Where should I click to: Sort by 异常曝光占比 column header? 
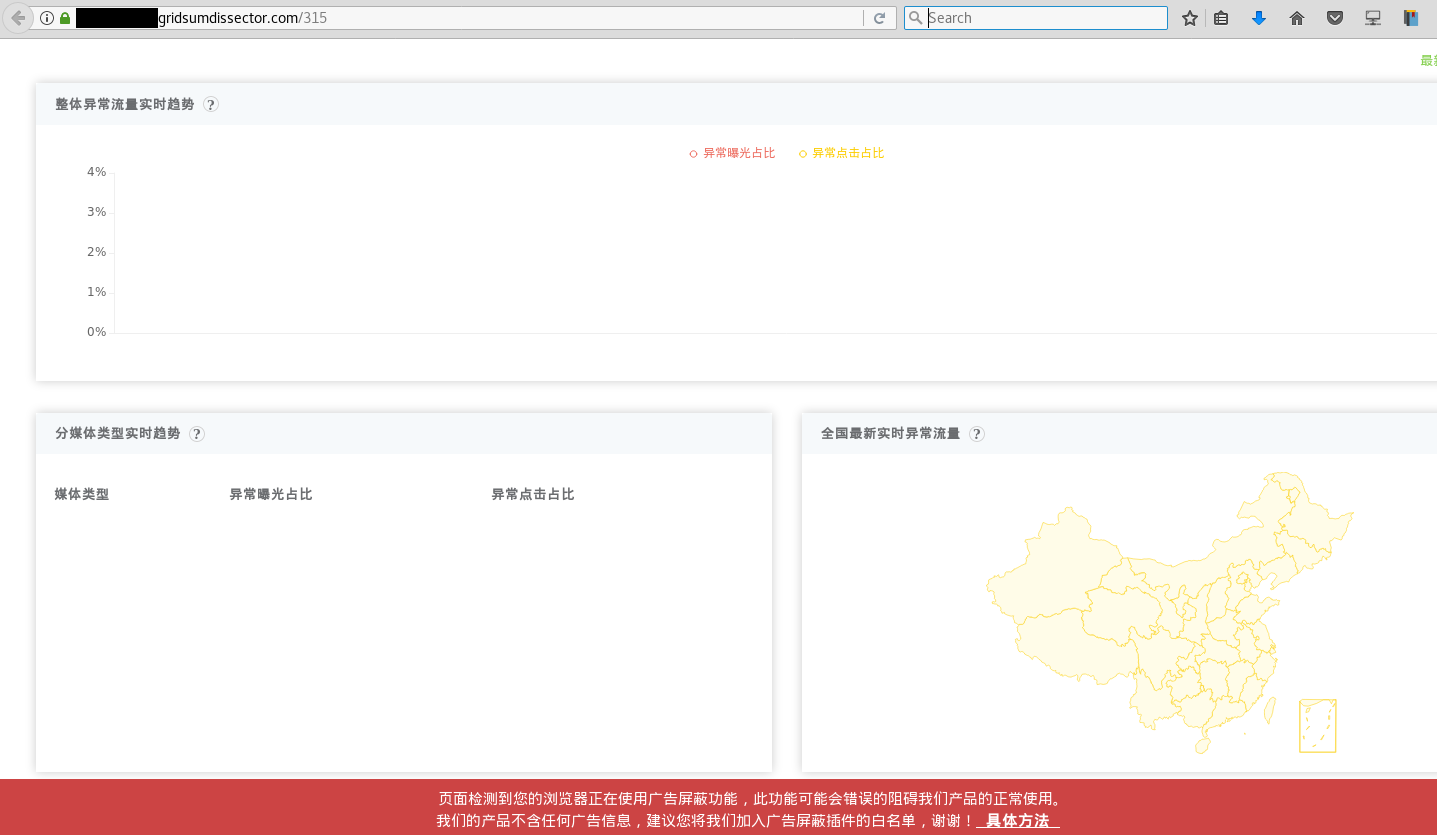(x=271, y=494)
